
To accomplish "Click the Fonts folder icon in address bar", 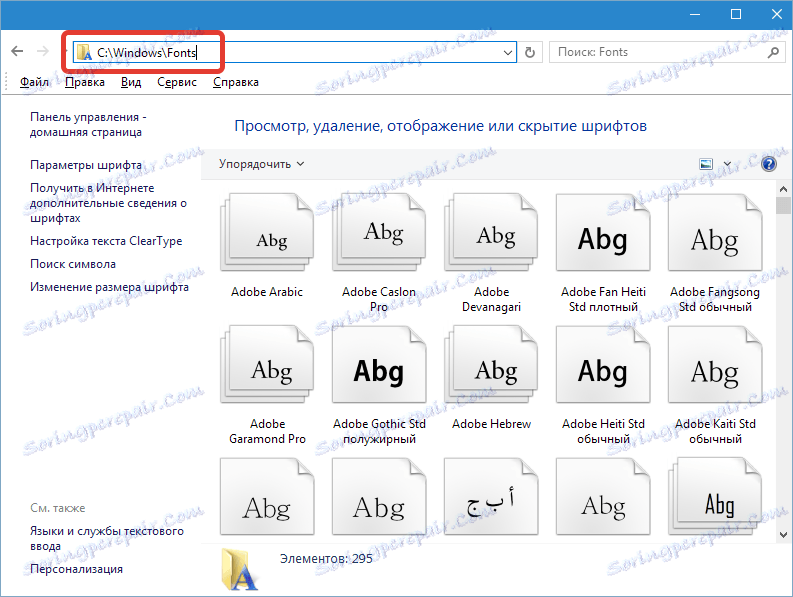I will 83,52.
